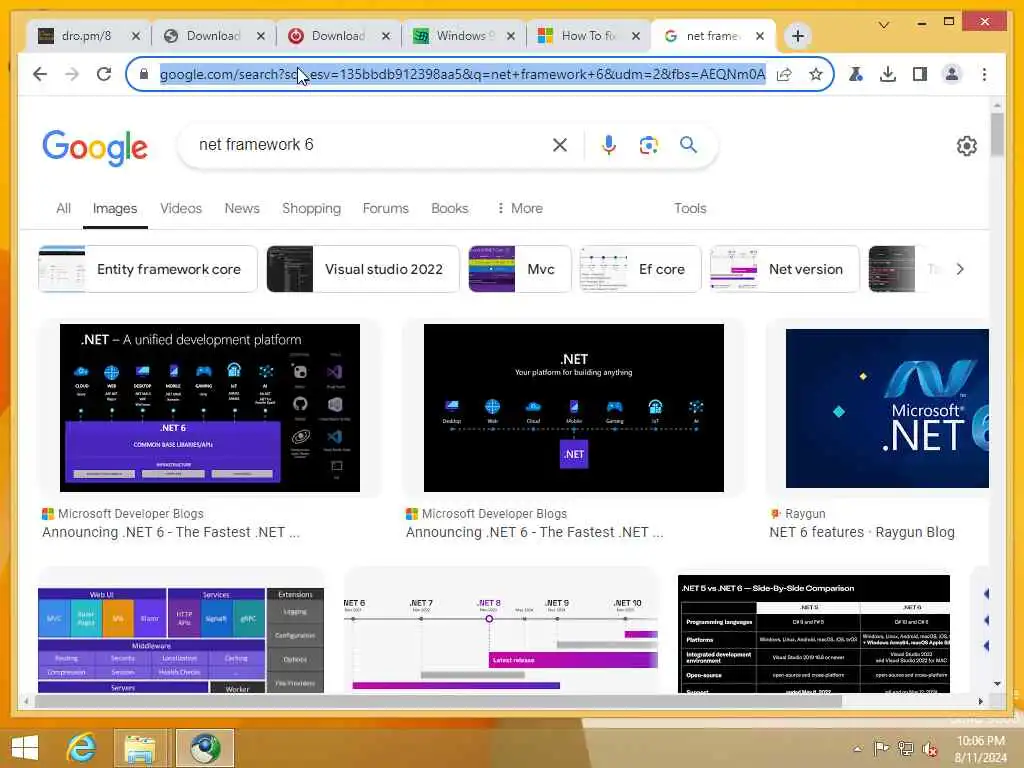Open a new tab with the plus button

(x=797, y=36)
